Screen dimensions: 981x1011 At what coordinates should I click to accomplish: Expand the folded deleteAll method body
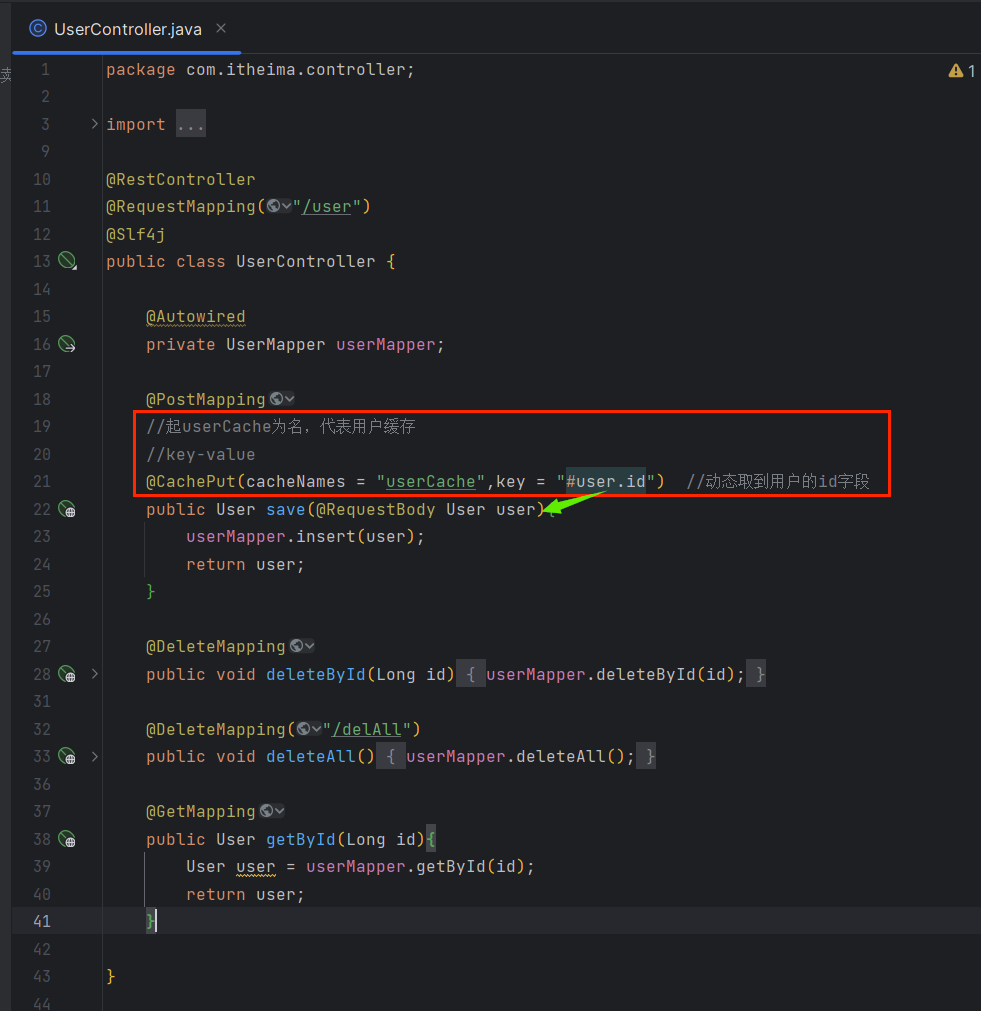[x=94, y=756]
